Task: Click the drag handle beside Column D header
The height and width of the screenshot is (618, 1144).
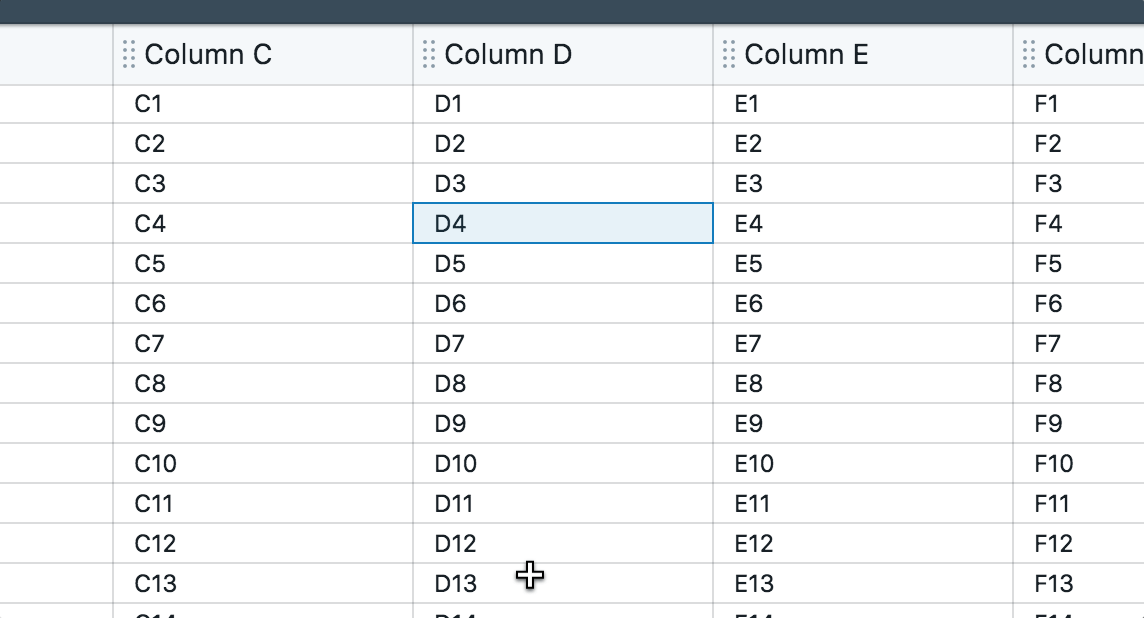Action: (428, 55)
